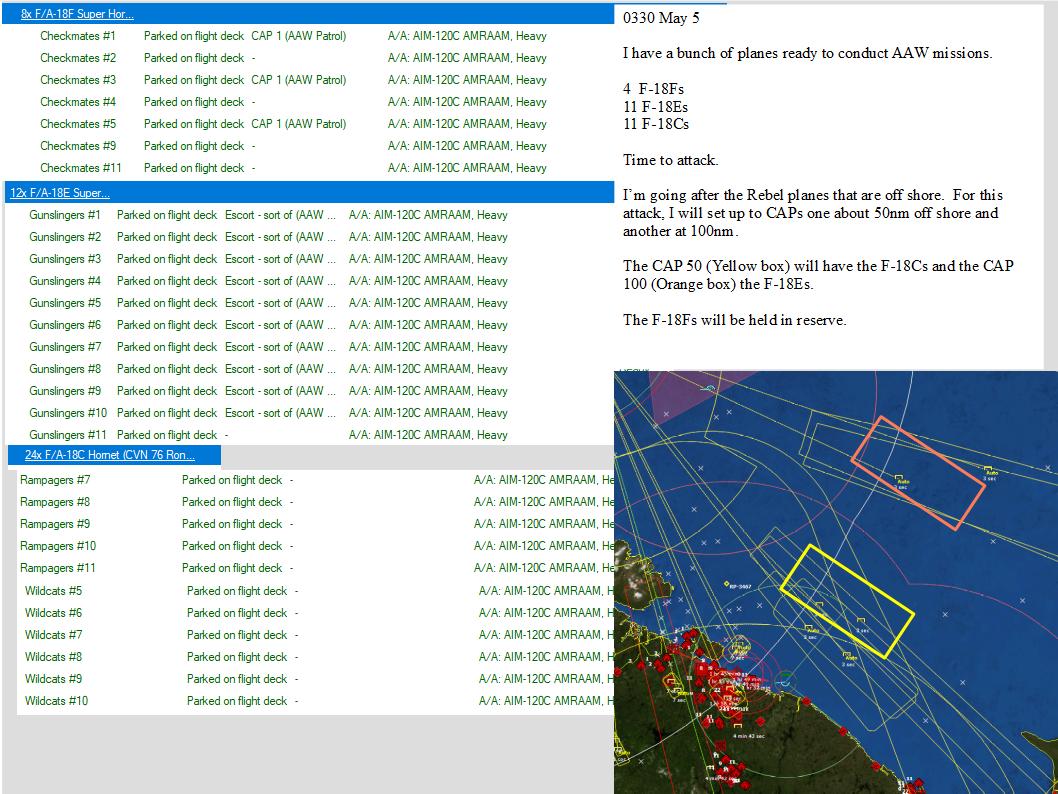Click Parked on flight deck status of Checkmates #4
The width and height of the screenshot is (1058, 794).
[x=194, y=102]
